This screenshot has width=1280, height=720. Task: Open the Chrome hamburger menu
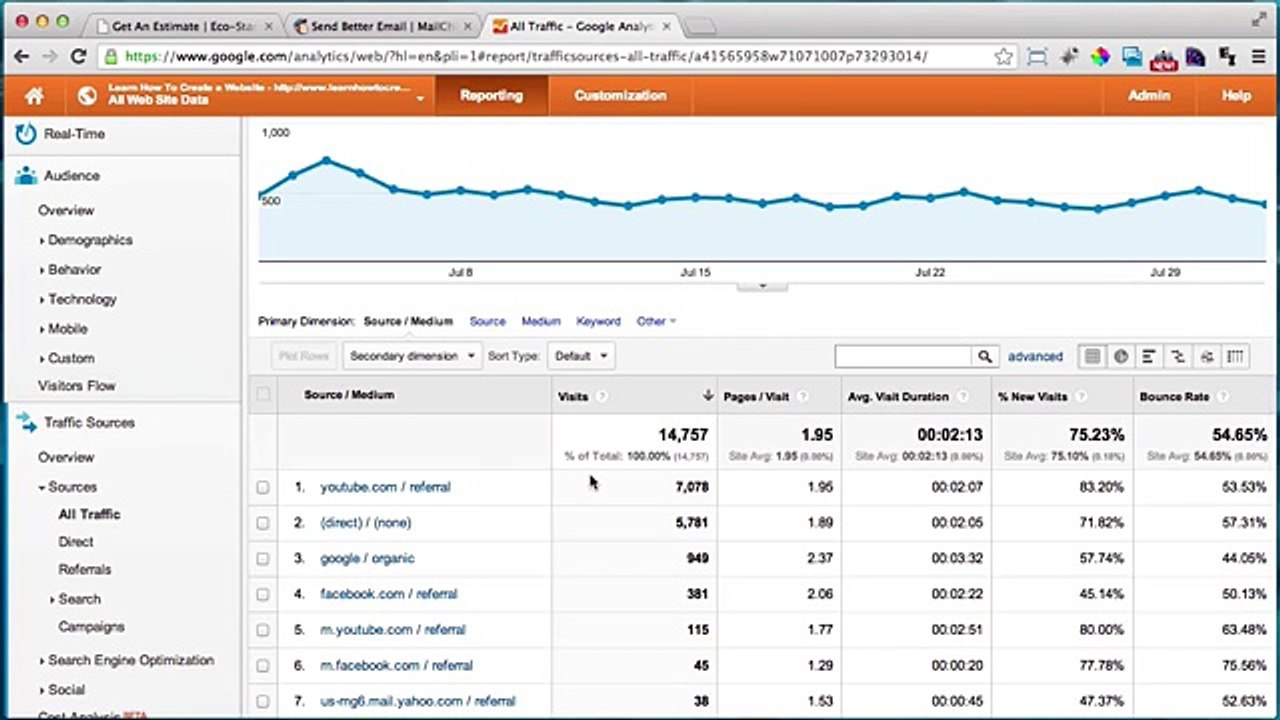(x=1259, y=57)
